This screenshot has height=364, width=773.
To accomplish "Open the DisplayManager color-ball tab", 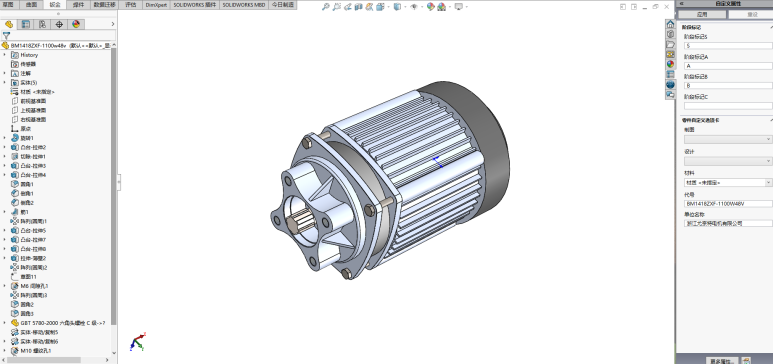I will (x=76, y=24).
